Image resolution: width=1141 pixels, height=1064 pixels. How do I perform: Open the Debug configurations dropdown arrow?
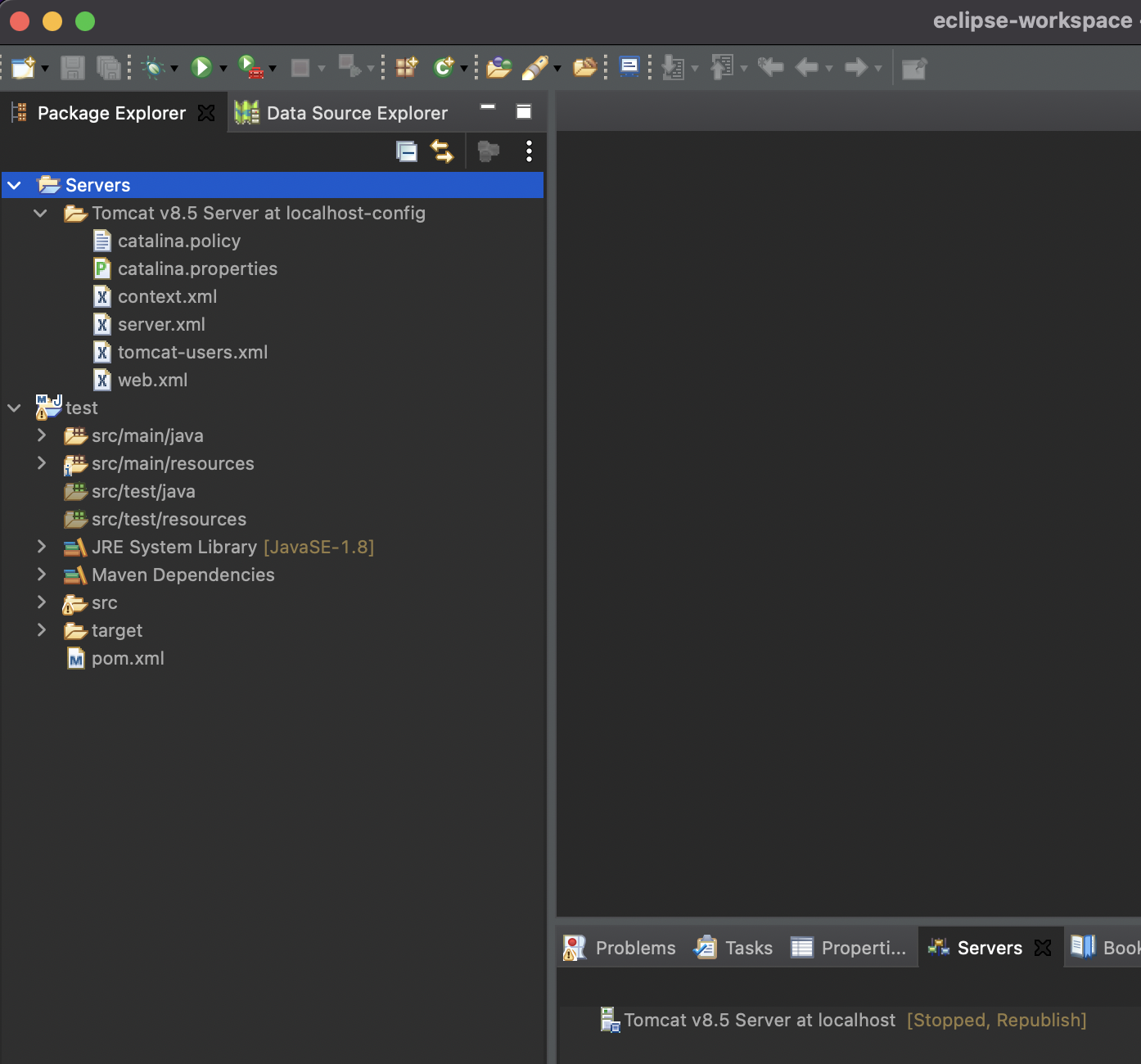click(174, 69)
